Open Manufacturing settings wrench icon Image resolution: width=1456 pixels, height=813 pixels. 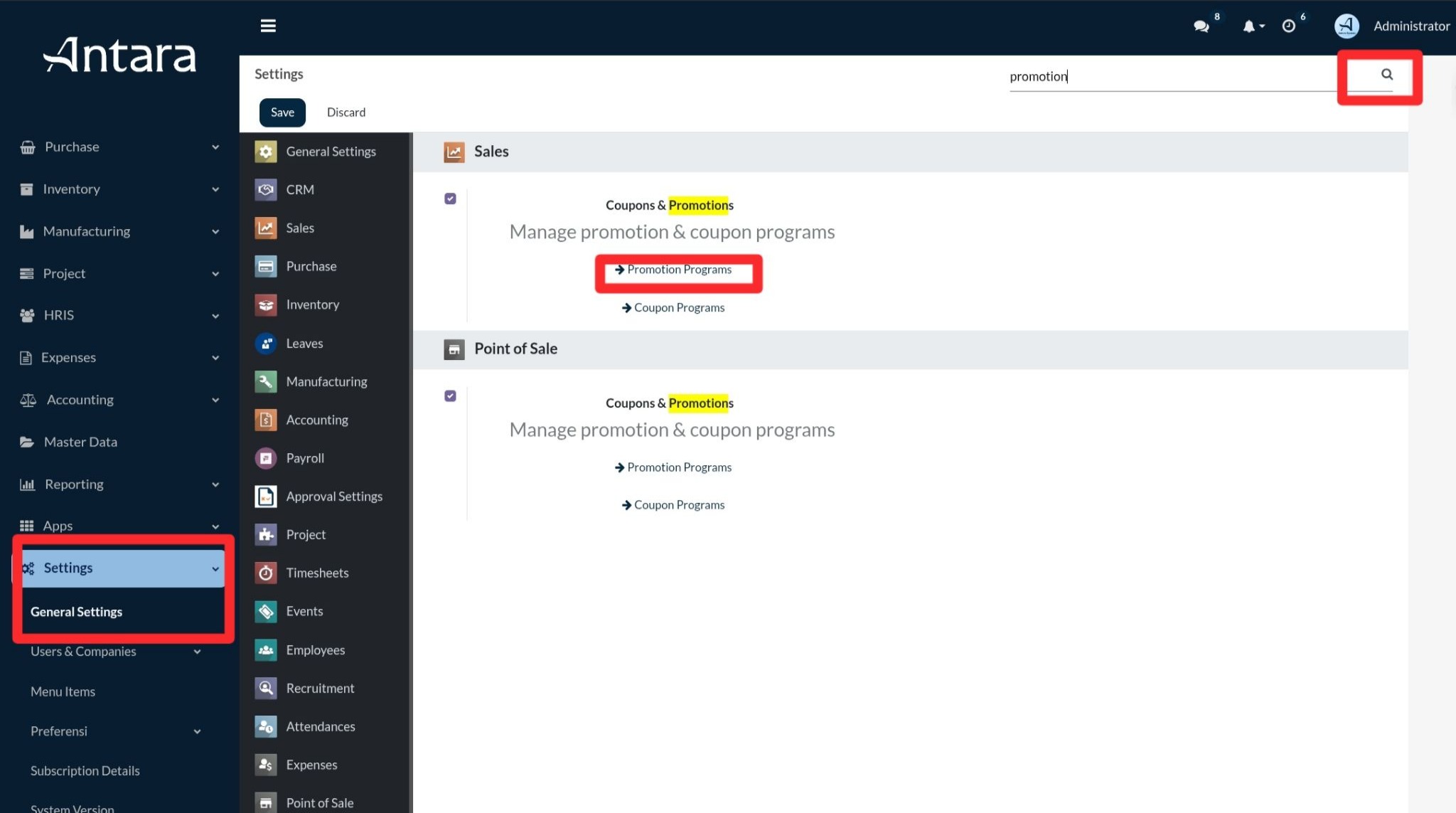point(266,382)
